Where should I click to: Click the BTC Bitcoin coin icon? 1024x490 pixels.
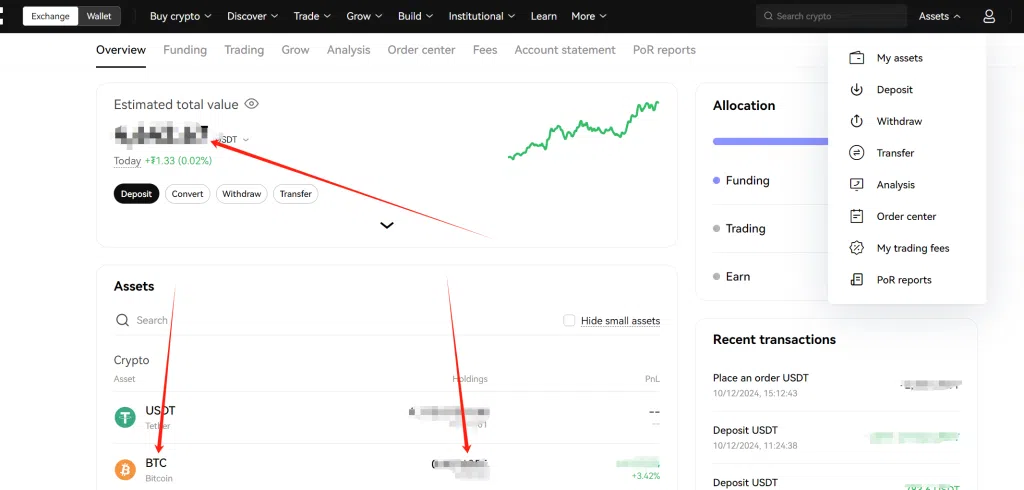(125, 469)
